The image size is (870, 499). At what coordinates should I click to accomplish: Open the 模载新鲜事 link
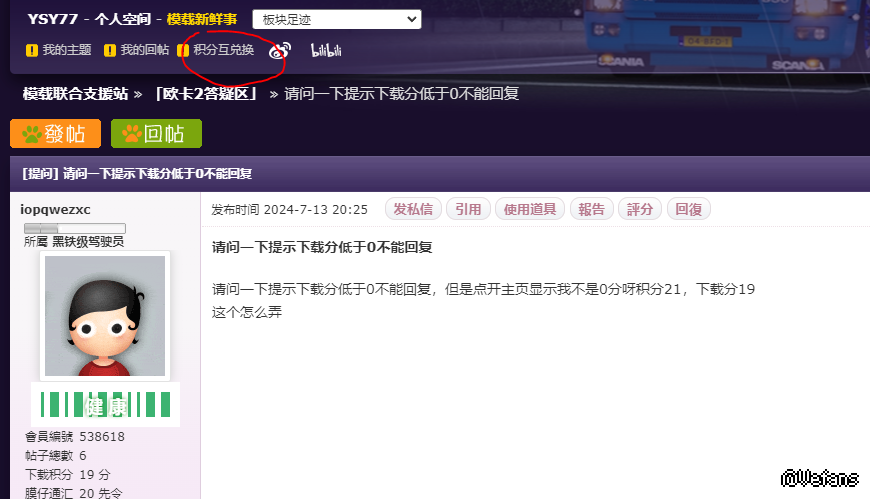pyautogui.click(x=202, y=19)
